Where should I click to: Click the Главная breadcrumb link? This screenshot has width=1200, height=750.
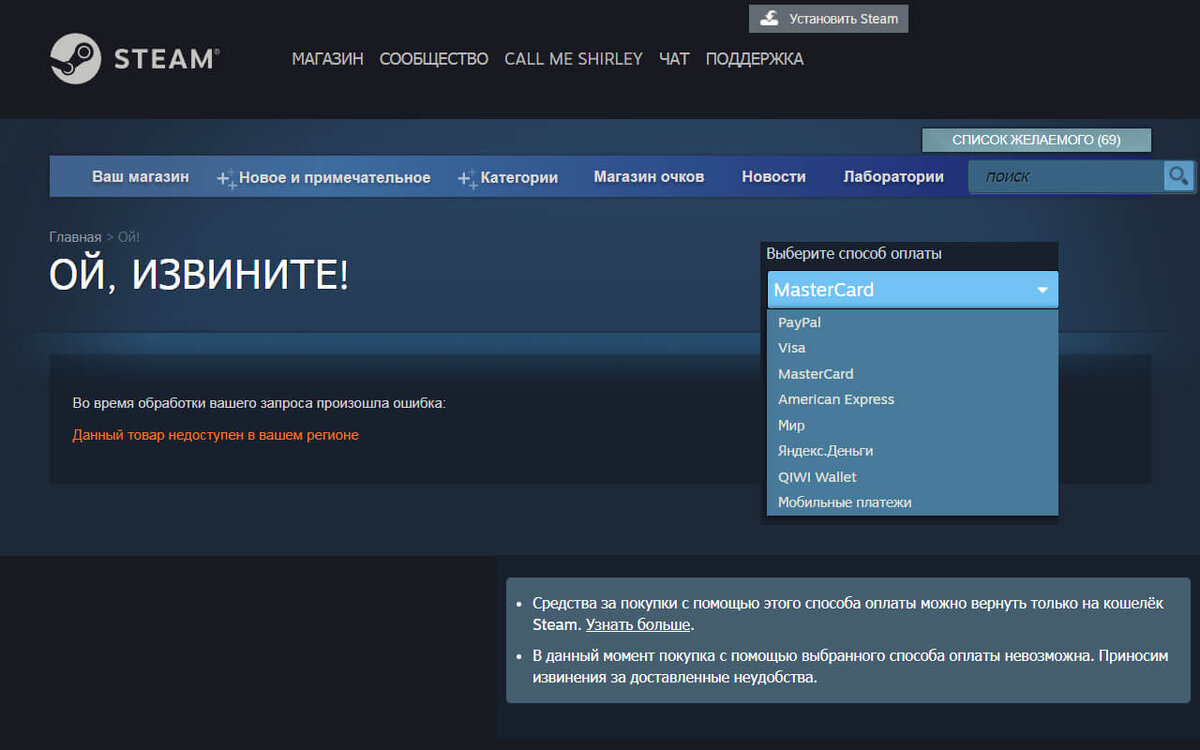[x=74, y=236]
